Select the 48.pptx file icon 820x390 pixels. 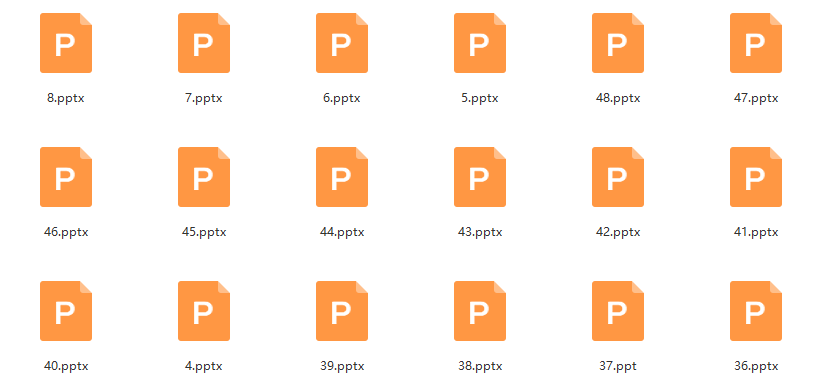[618, 43]
